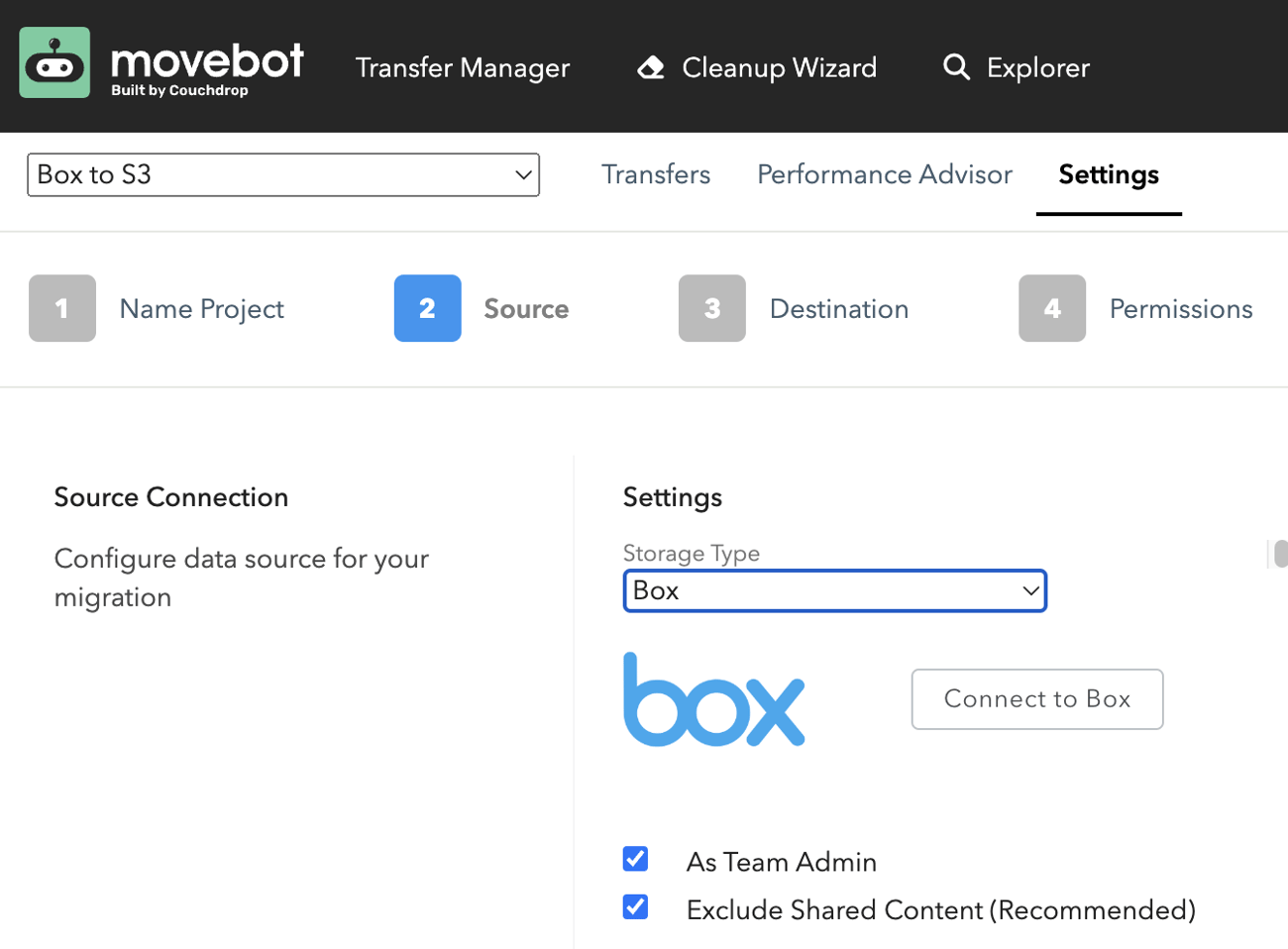Click the step 4 Permissions badge
This screenshot has width=1288, height=949.
[x=1053, y=308]
